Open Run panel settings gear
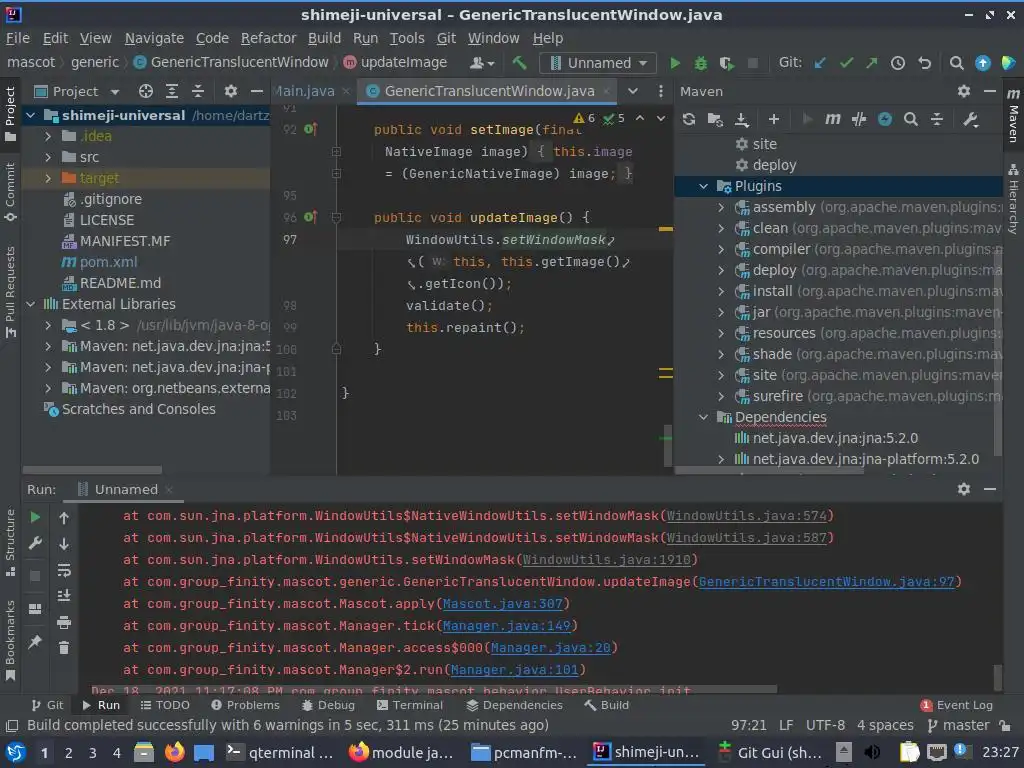The height and width of the screenshot is (768, 1024). [964, 489]
